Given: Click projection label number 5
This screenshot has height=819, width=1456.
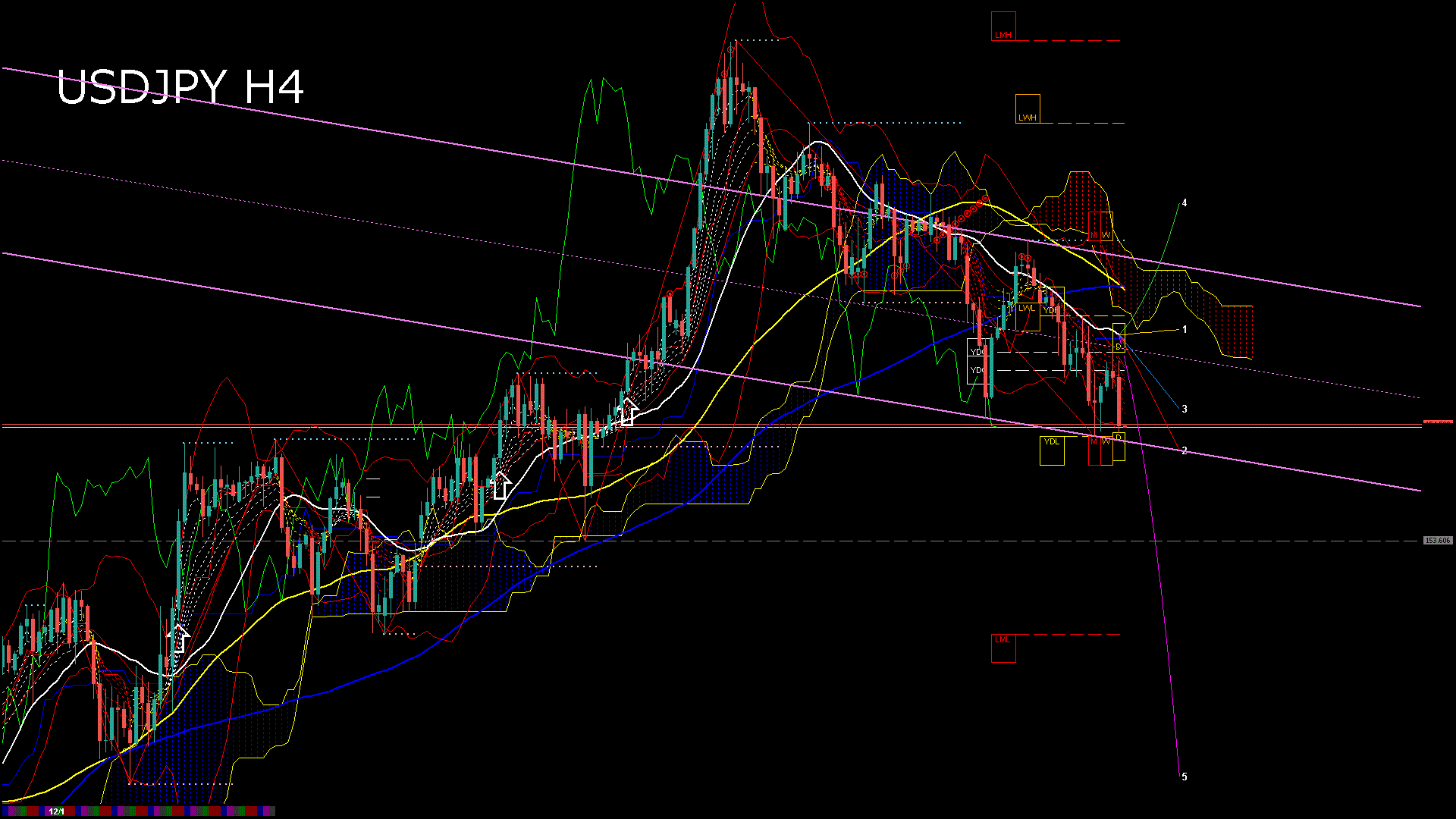Looking at the screenshot, I should (1185, 777).
